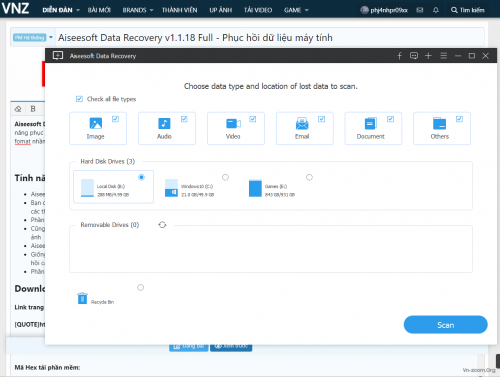
Task: Select the Video file type icon
Action: 233,123
